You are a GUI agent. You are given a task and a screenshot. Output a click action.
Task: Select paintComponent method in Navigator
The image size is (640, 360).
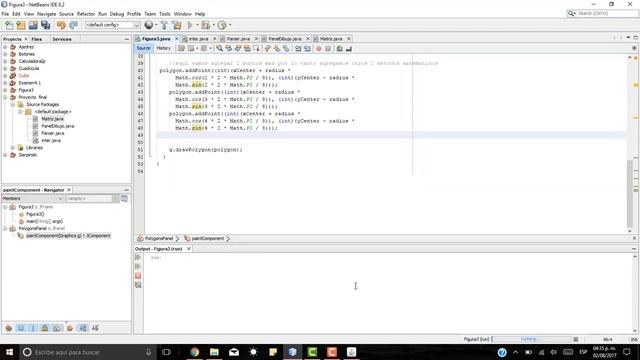point(68,236)
